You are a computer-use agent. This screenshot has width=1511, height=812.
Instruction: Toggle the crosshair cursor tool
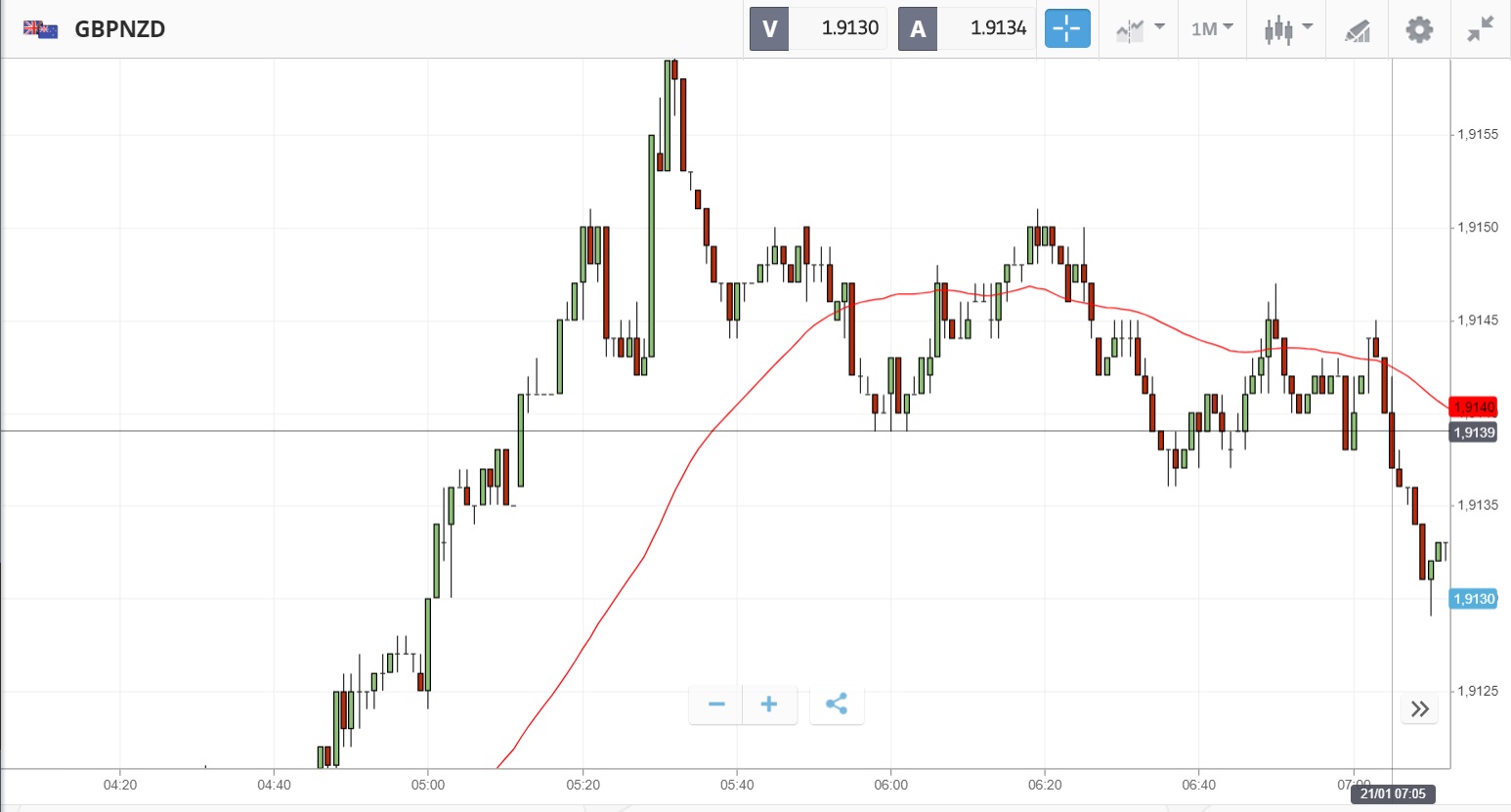coord(1066,28)
